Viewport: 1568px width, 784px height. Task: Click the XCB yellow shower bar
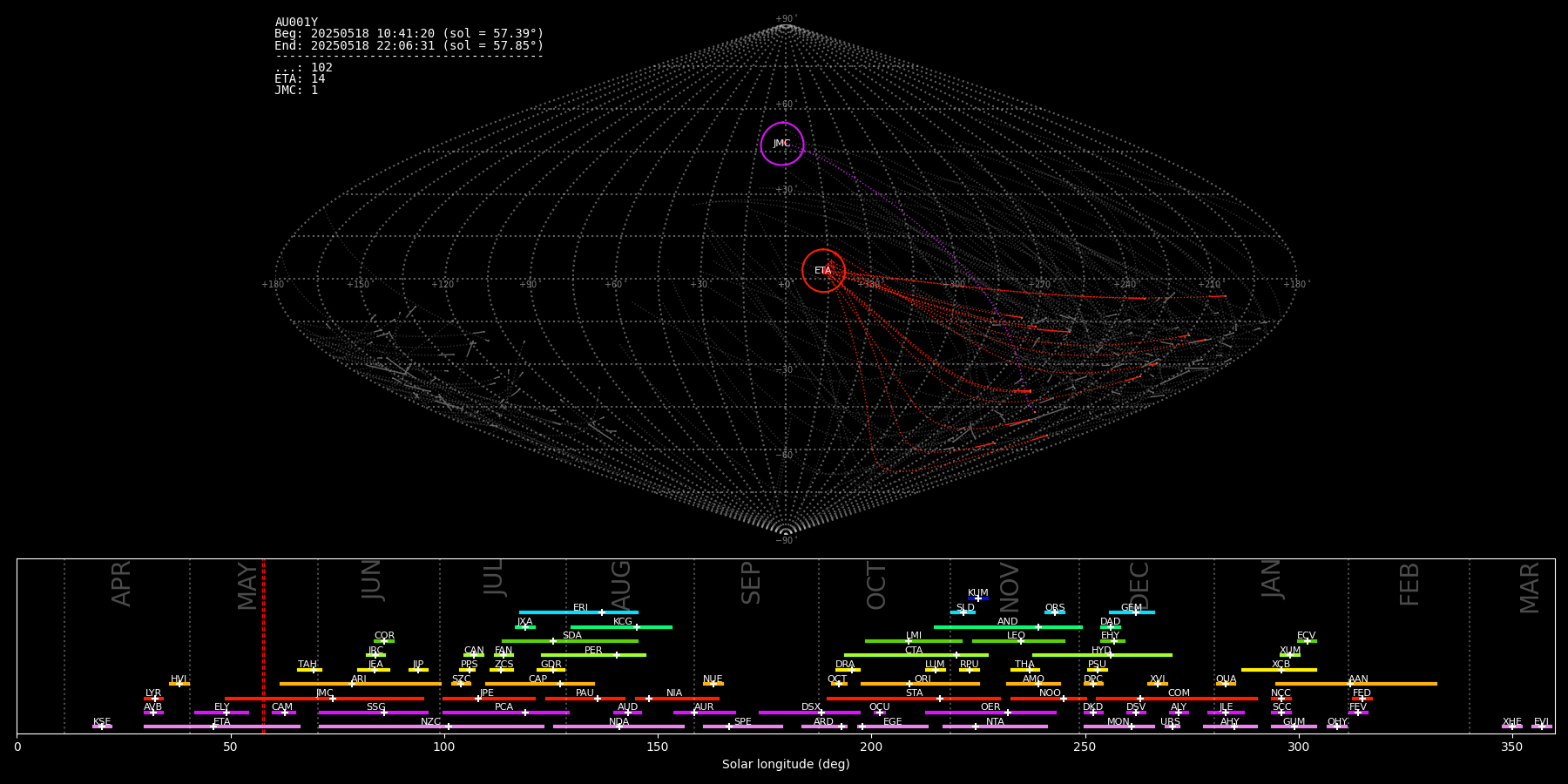pos(1279,670)
